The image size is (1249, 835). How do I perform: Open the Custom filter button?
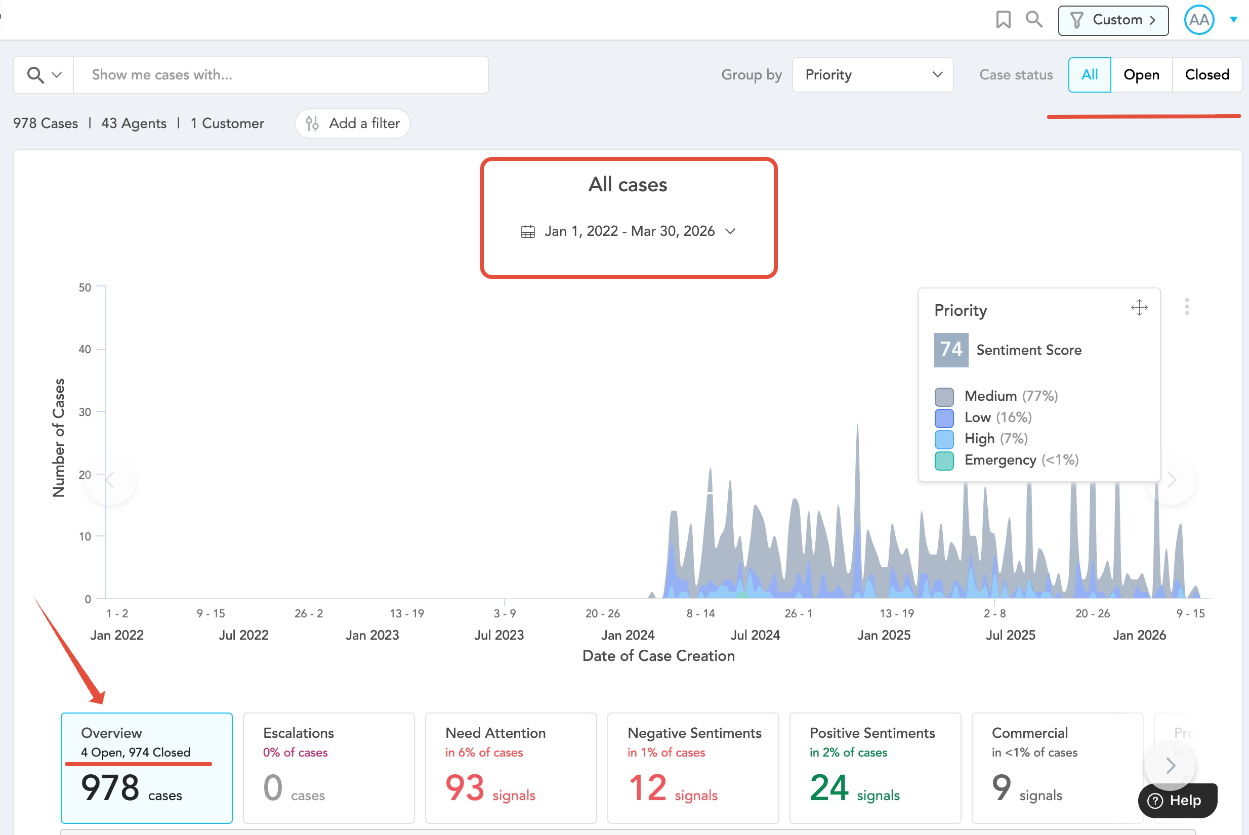click(1113, 20)
